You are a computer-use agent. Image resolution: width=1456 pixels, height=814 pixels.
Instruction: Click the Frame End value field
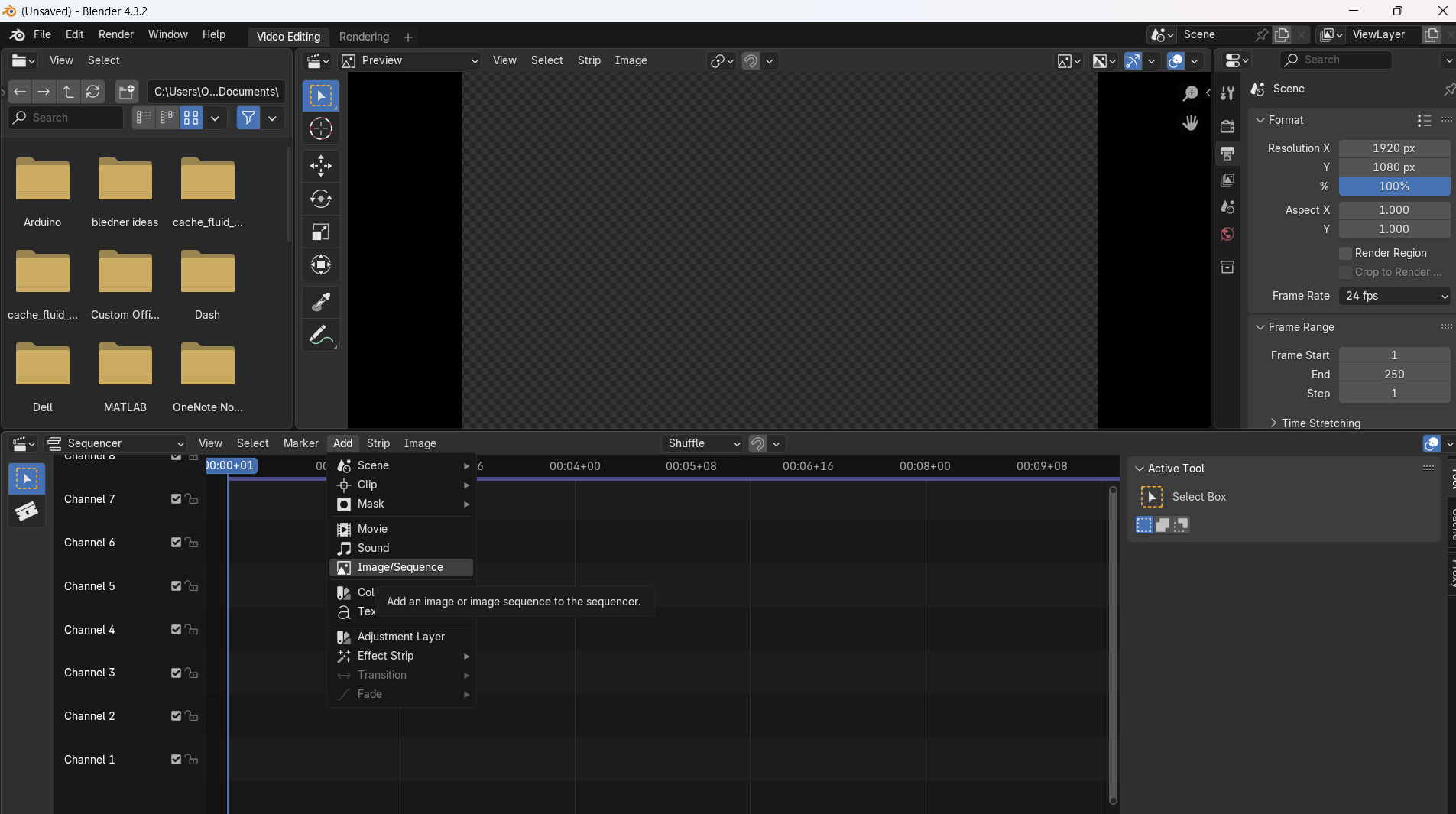coord(1394,375)
